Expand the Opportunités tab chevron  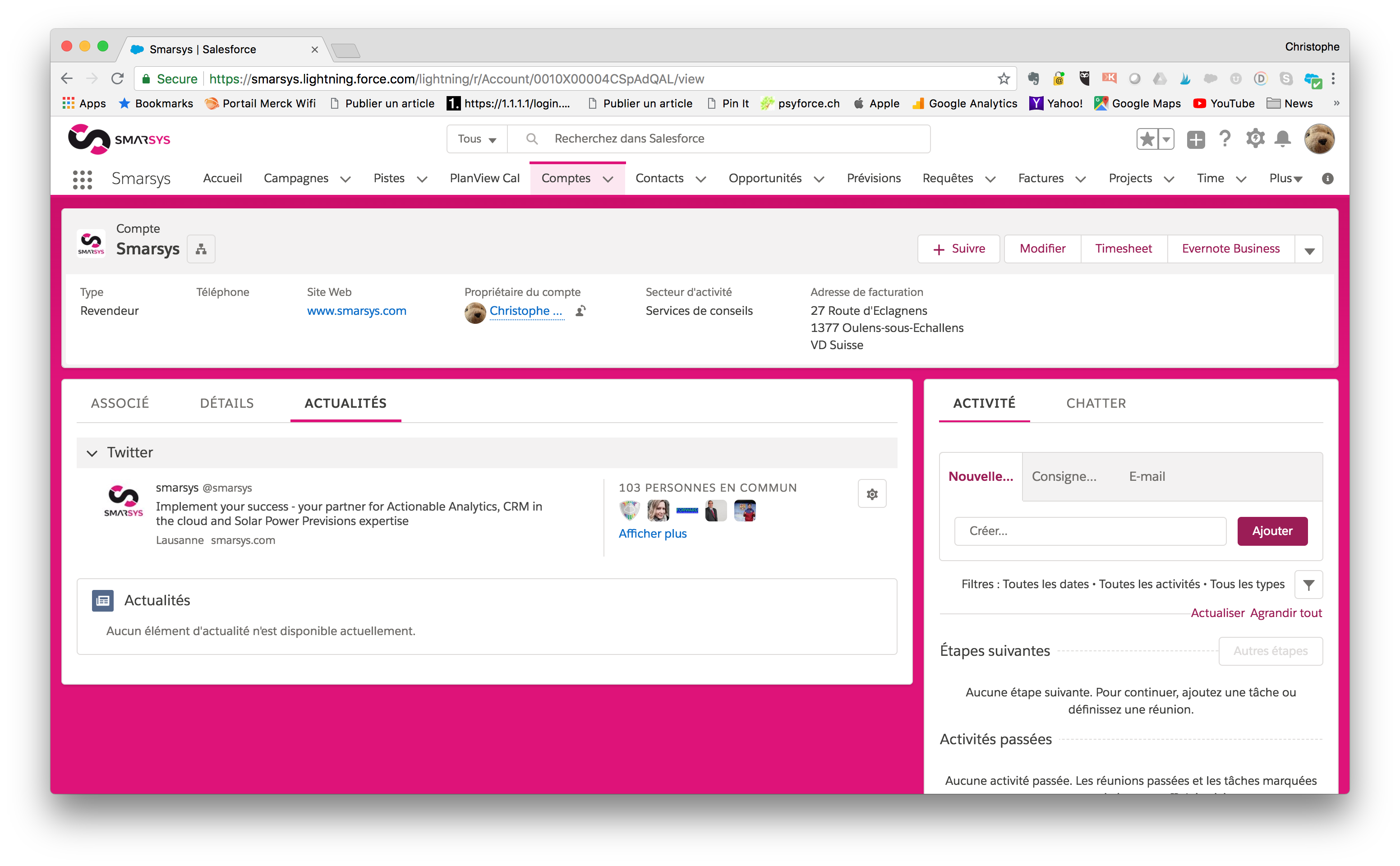pyautogui.click(x=819, y=179)
